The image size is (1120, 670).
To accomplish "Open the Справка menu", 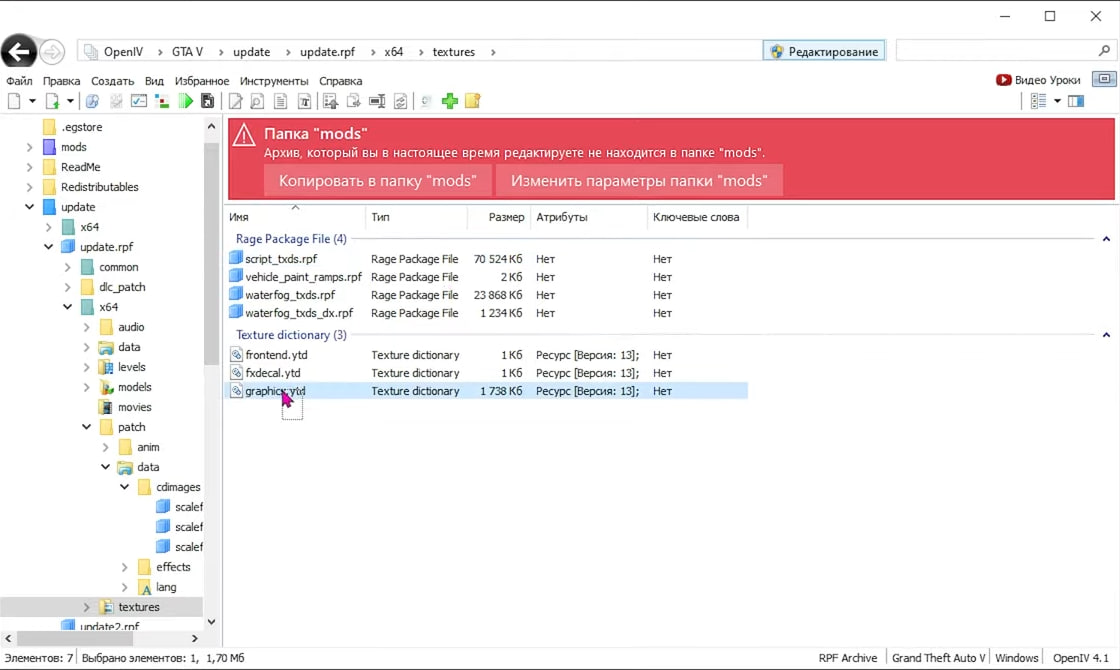I will [341, 81].
